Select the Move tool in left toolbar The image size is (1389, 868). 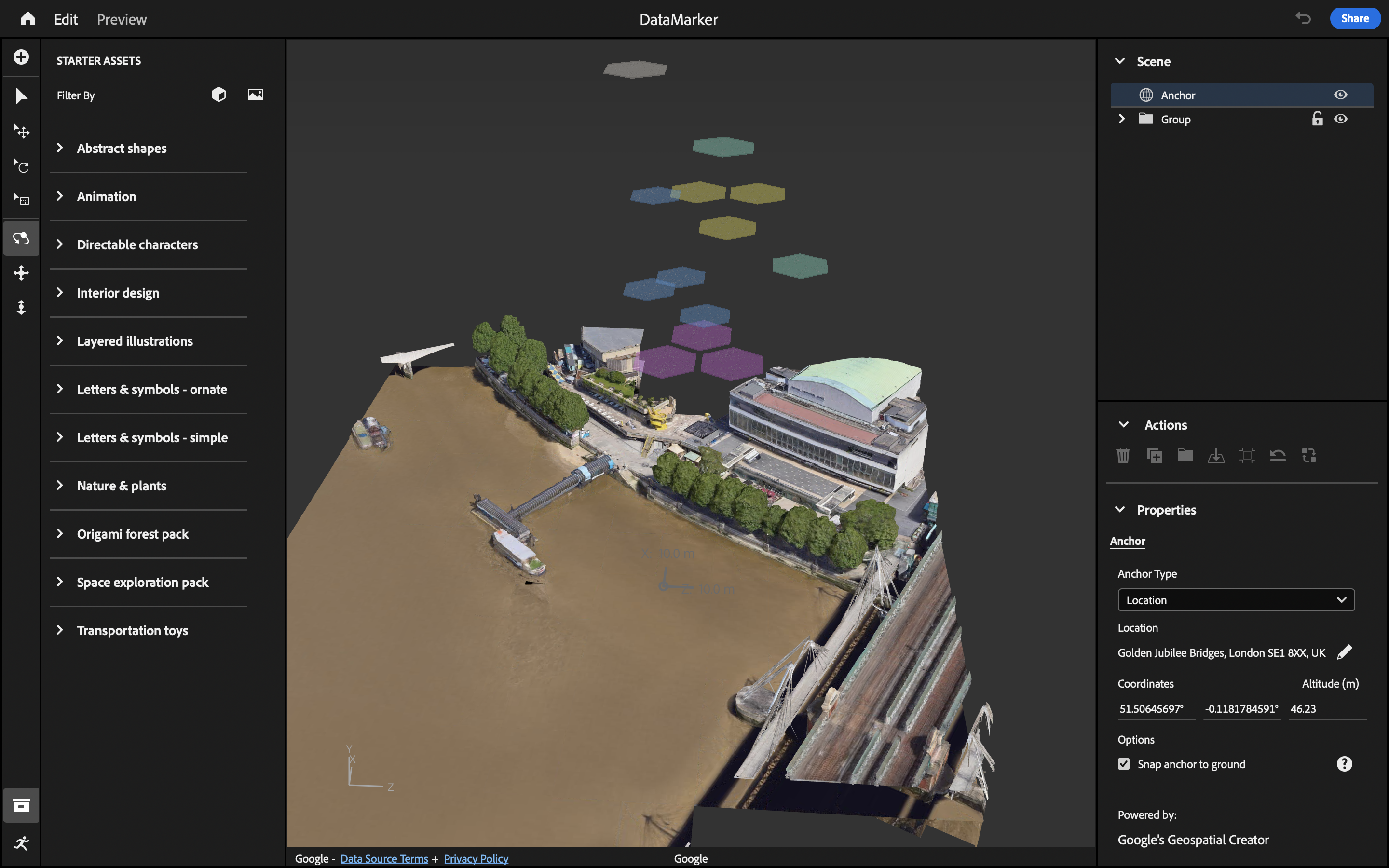pos(21,131)
